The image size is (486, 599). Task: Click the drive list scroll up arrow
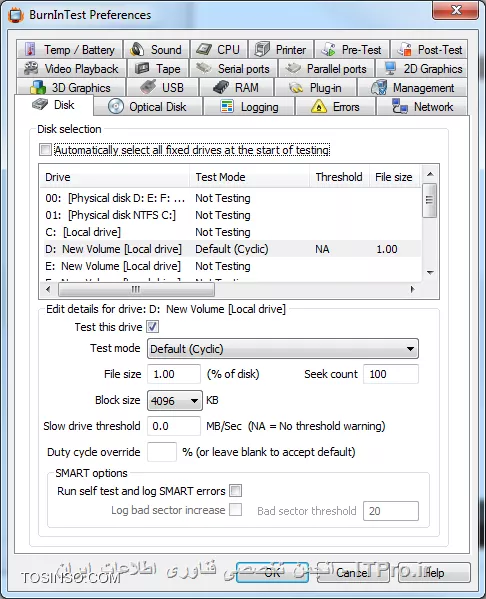[430, 174]
